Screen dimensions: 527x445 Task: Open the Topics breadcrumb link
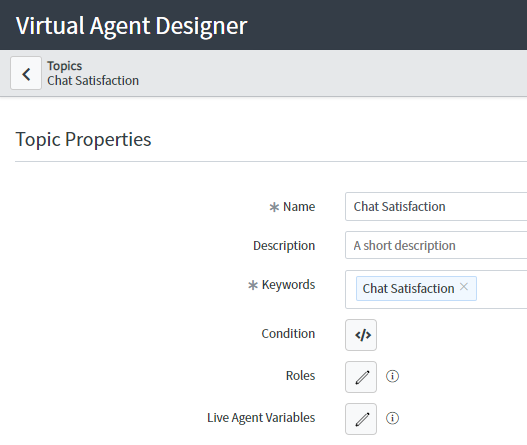(65, 66)
